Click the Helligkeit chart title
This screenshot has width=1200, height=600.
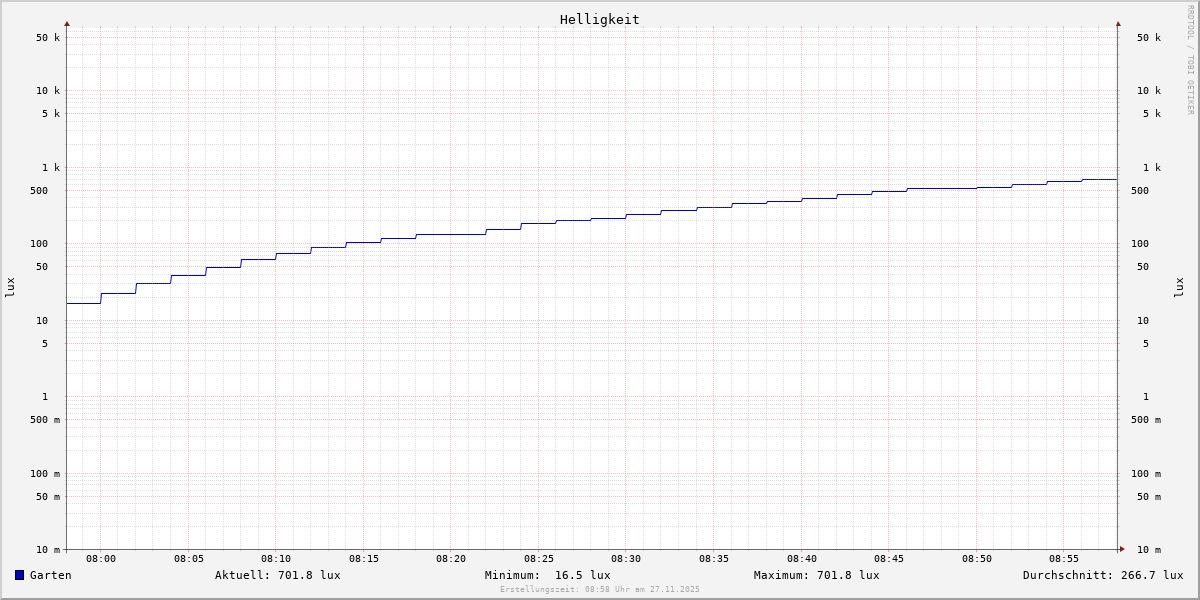(x=599, y=19)
